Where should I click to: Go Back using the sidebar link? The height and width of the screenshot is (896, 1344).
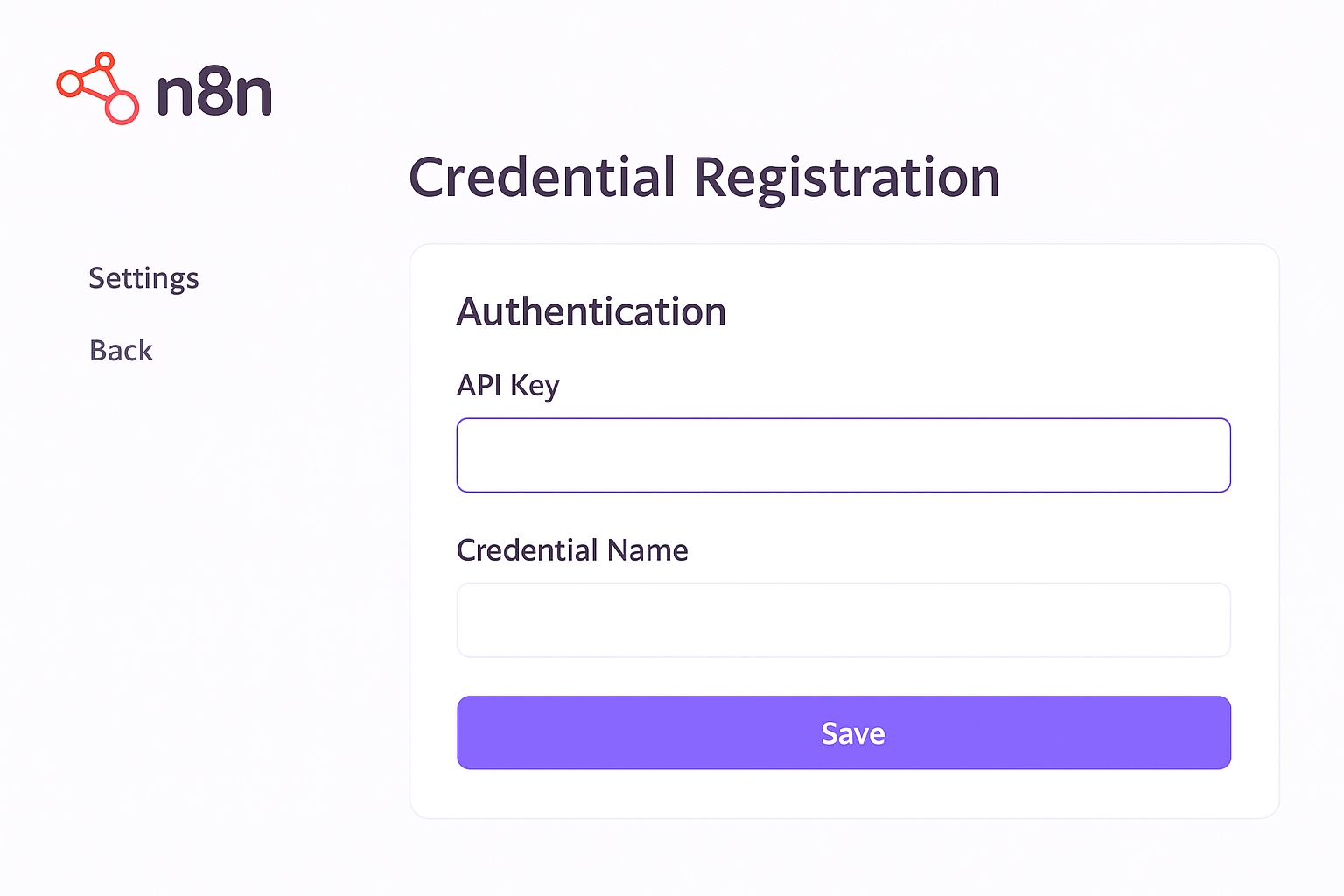pyautogui.click(x=121, y=351)
